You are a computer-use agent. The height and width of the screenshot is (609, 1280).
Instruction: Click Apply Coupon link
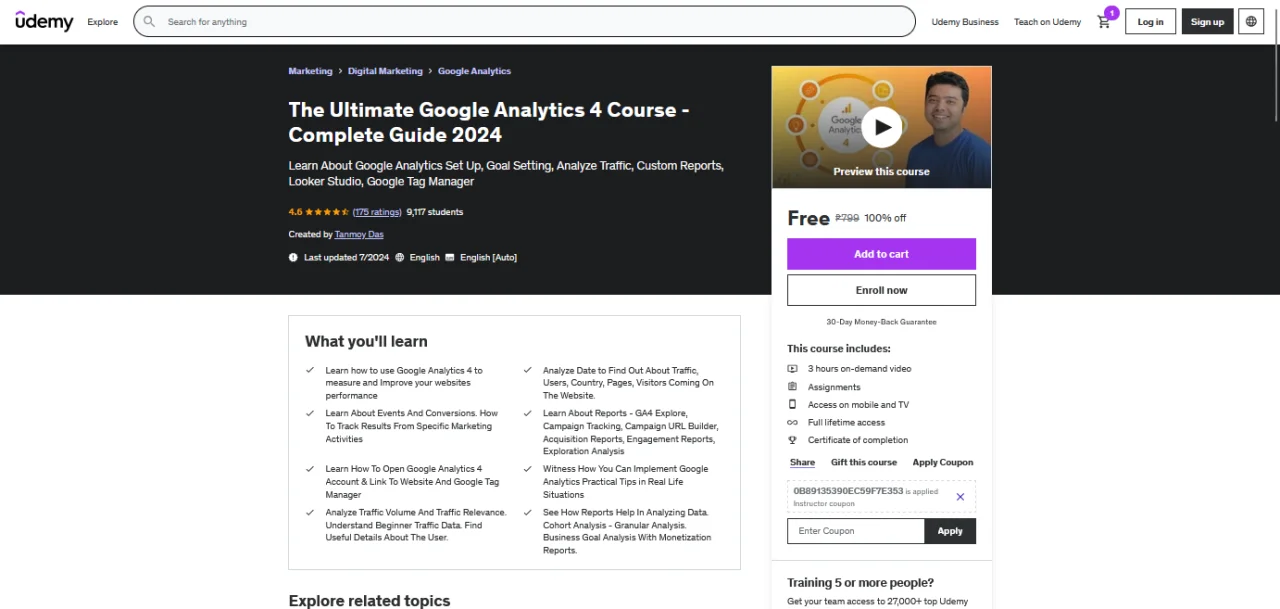click(x=943, y=462)
